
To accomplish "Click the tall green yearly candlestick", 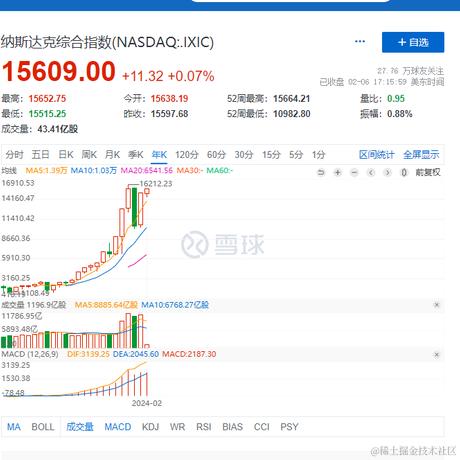I will (134, 207).
